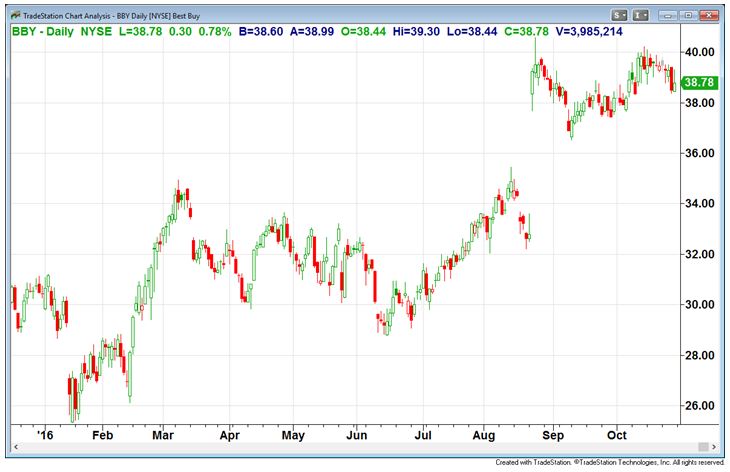Click the '0.78%' percent change value
Image resolution: width=730 pixels, height=472 pixels.
pos(215,32)
